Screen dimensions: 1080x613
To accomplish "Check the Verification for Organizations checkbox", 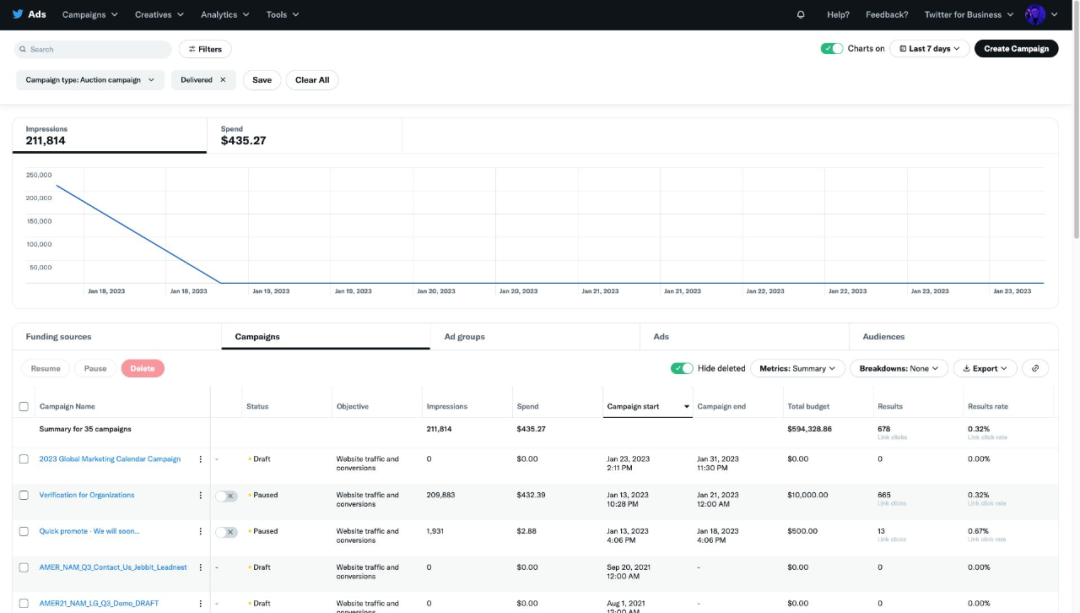I will pyautogui.click(x=24, y=495).
